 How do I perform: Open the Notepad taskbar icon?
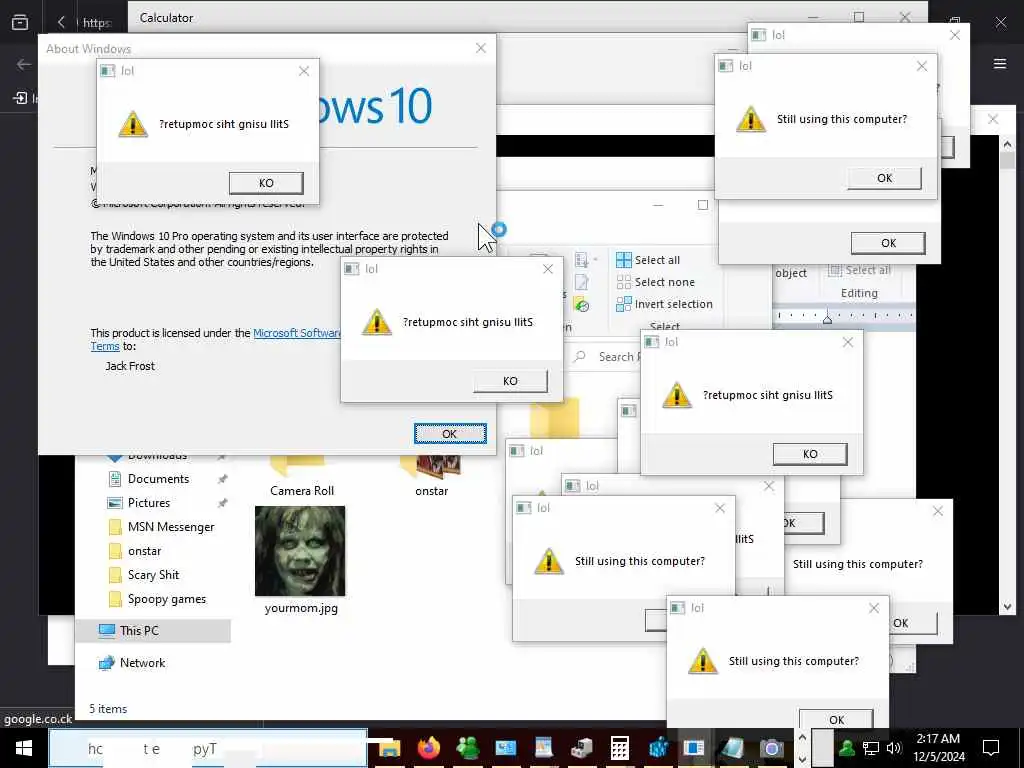[x=733, y=748]
